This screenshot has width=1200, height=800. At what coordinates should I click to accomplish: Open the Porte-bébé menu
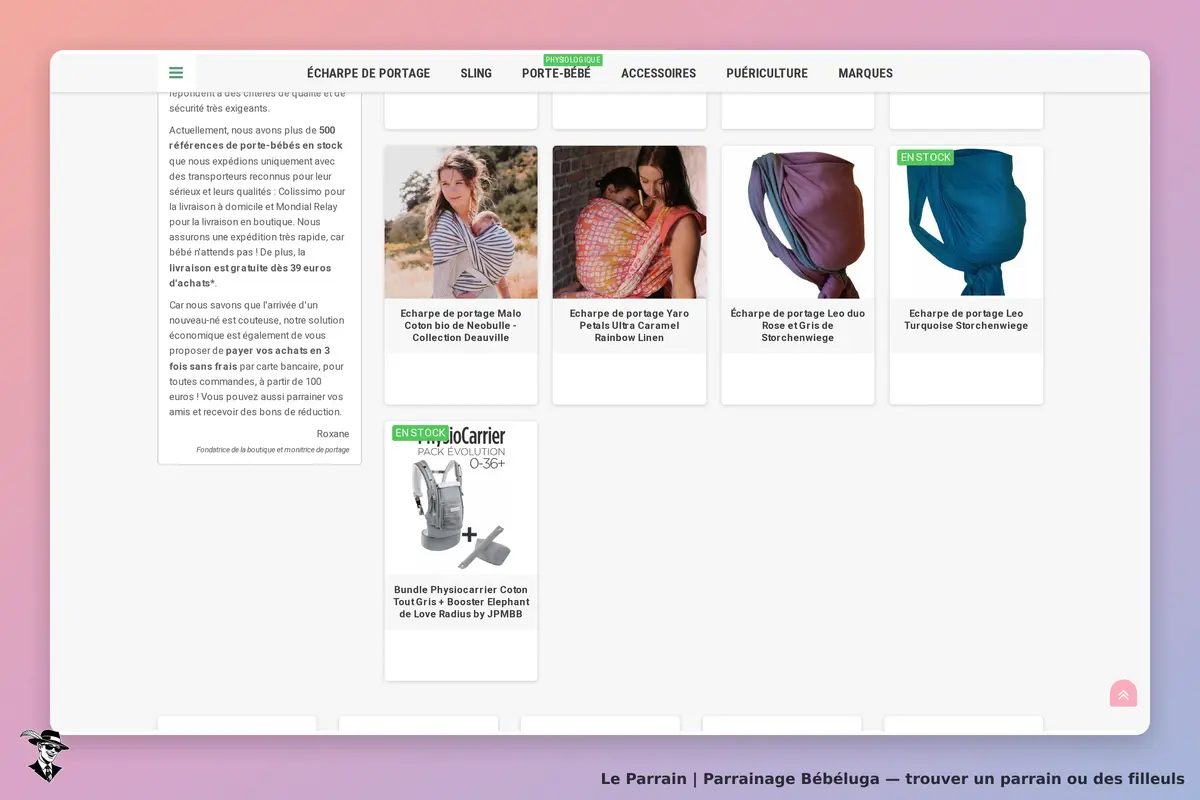click(x=556, y=73)
